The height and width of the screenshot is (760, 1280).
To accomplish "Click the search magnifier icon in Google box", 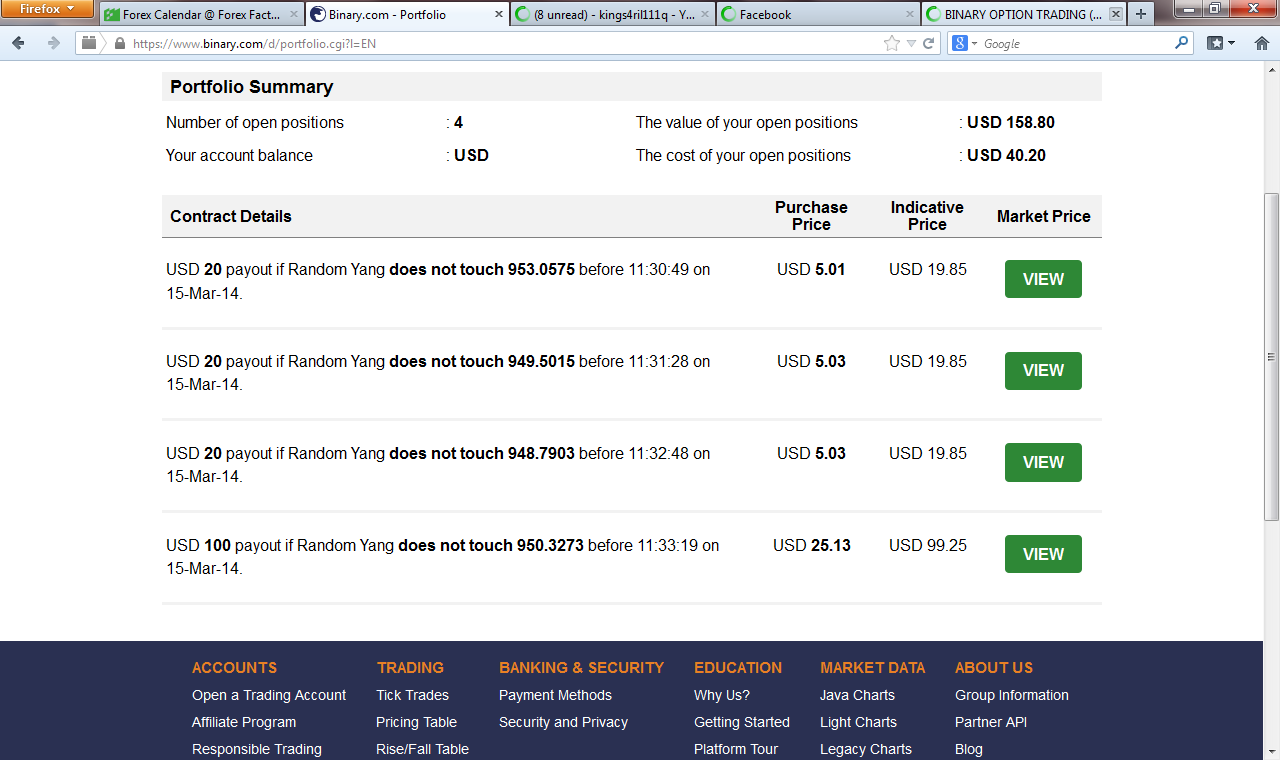I will [1181, 43].
